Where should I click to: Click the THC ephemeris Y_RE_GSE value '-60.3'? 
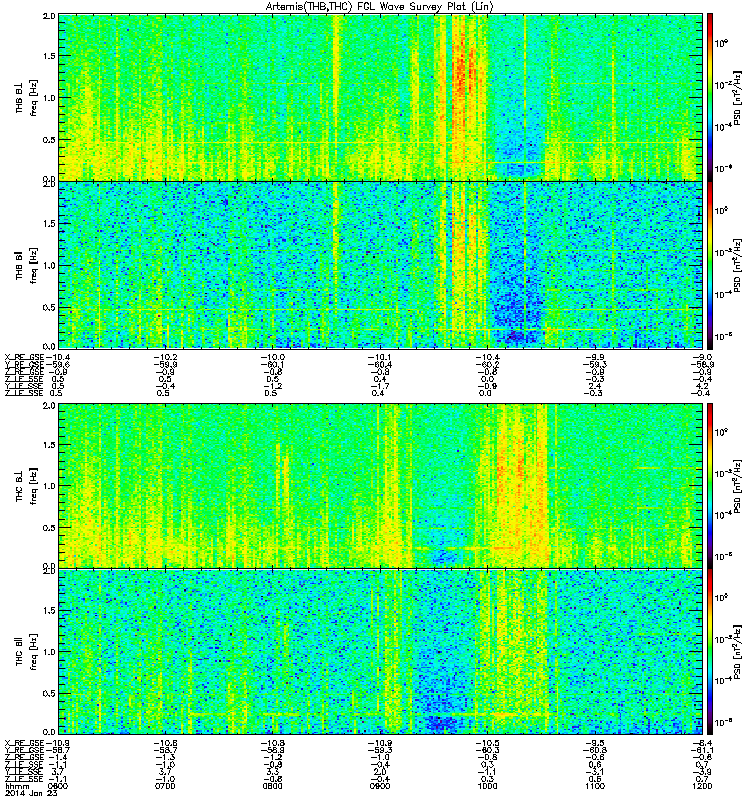(x=487, y=750)
